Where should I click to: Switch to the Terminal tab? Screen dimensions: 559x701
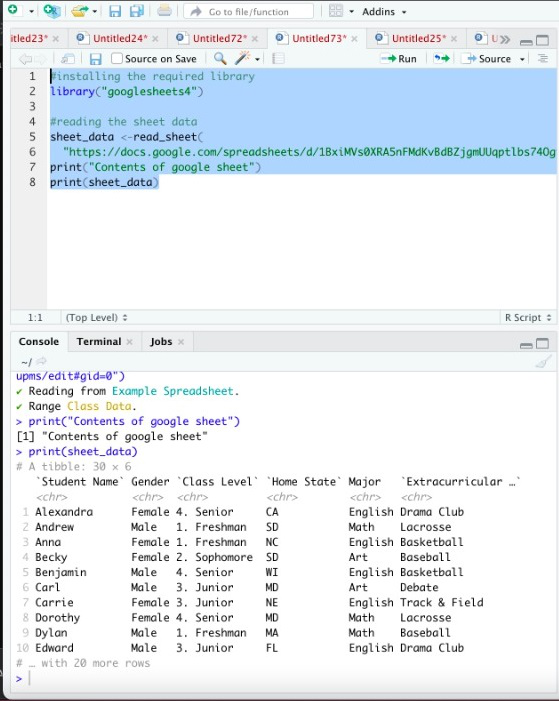pyautogui.click(x=98, y=342)
